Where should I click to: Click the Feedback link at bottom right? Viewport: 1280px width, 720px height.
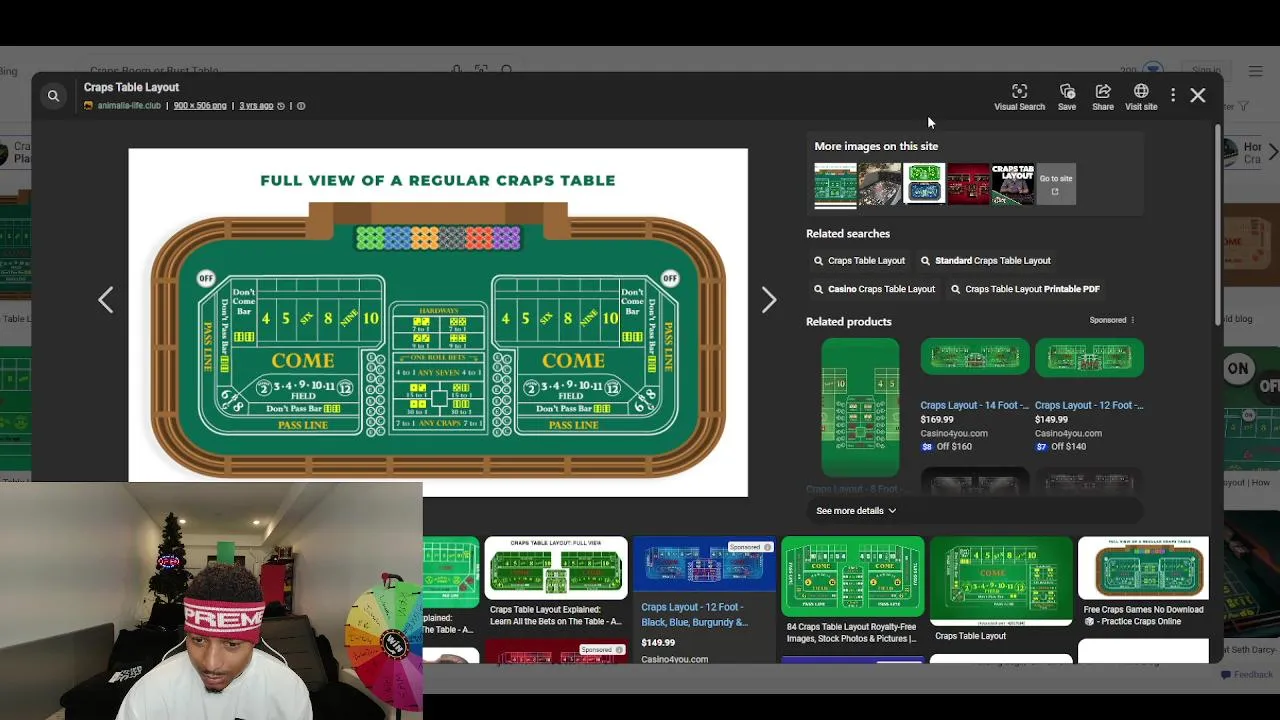point(1246,675)
